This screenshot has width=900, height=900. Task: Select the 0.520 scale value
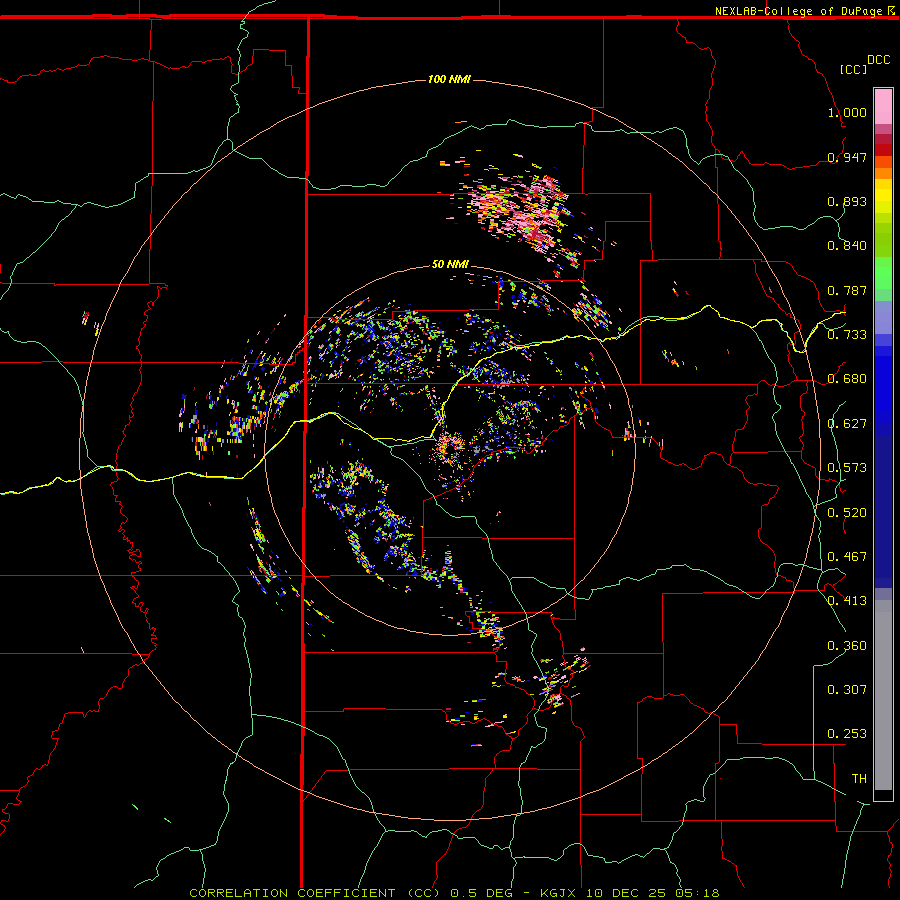tap(847, 513)
